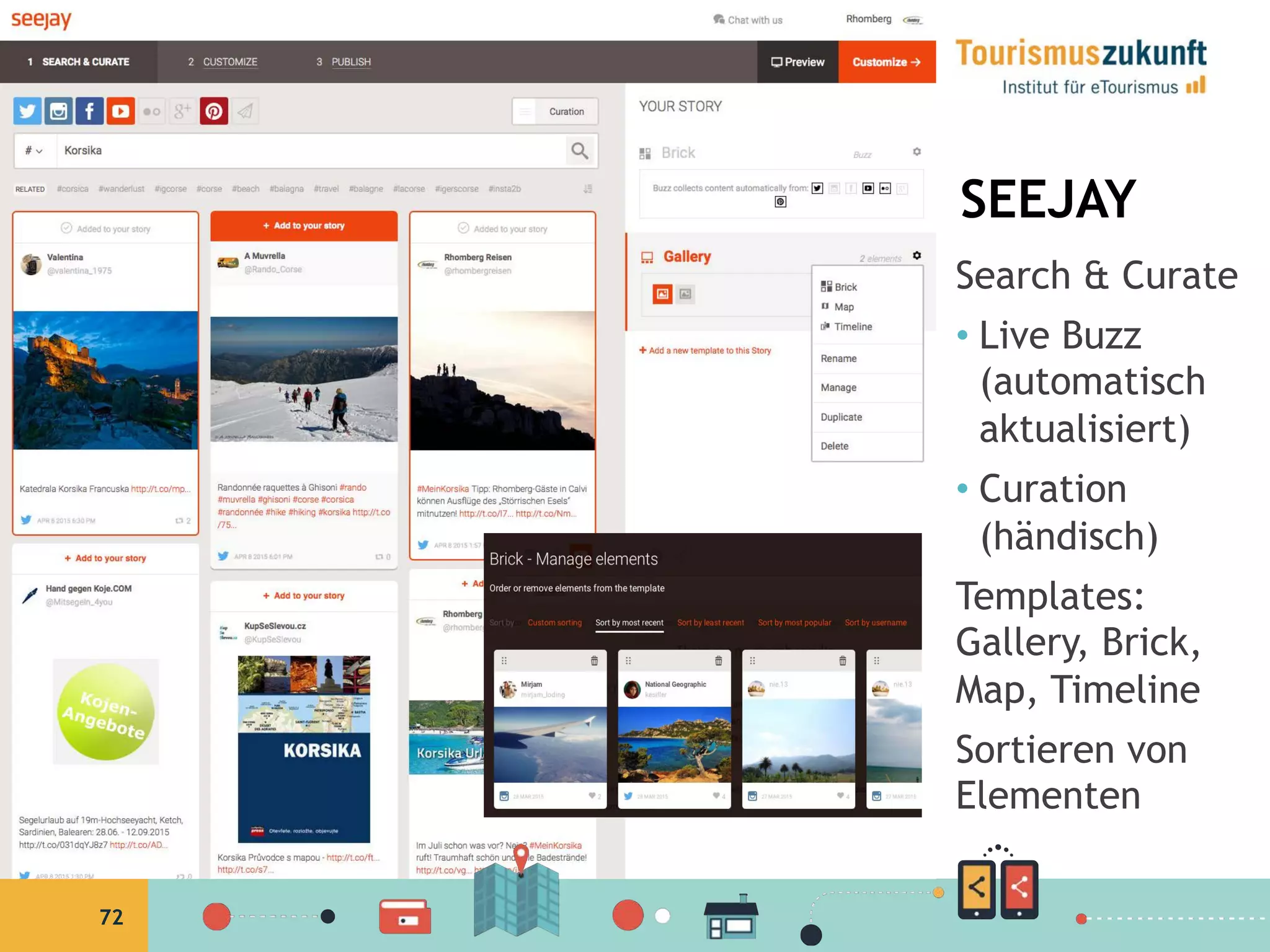Toggle Pinterest in Buzz sources
This screenshot has height=952, width=1270.
pos(781,201)
